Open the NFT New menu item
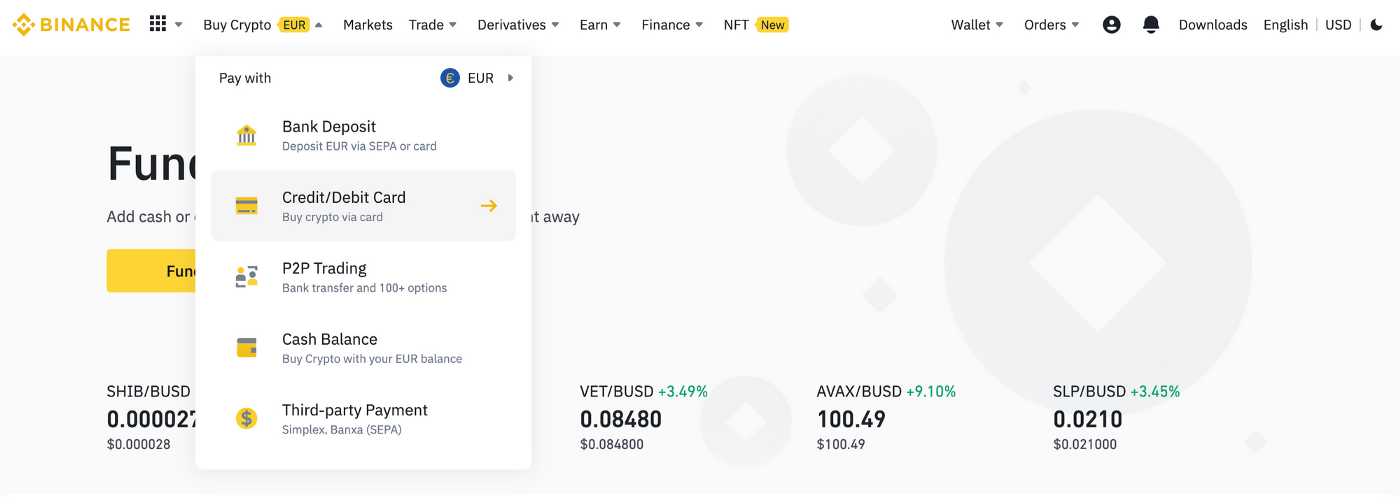1400x497 pixels. [755, 25]
